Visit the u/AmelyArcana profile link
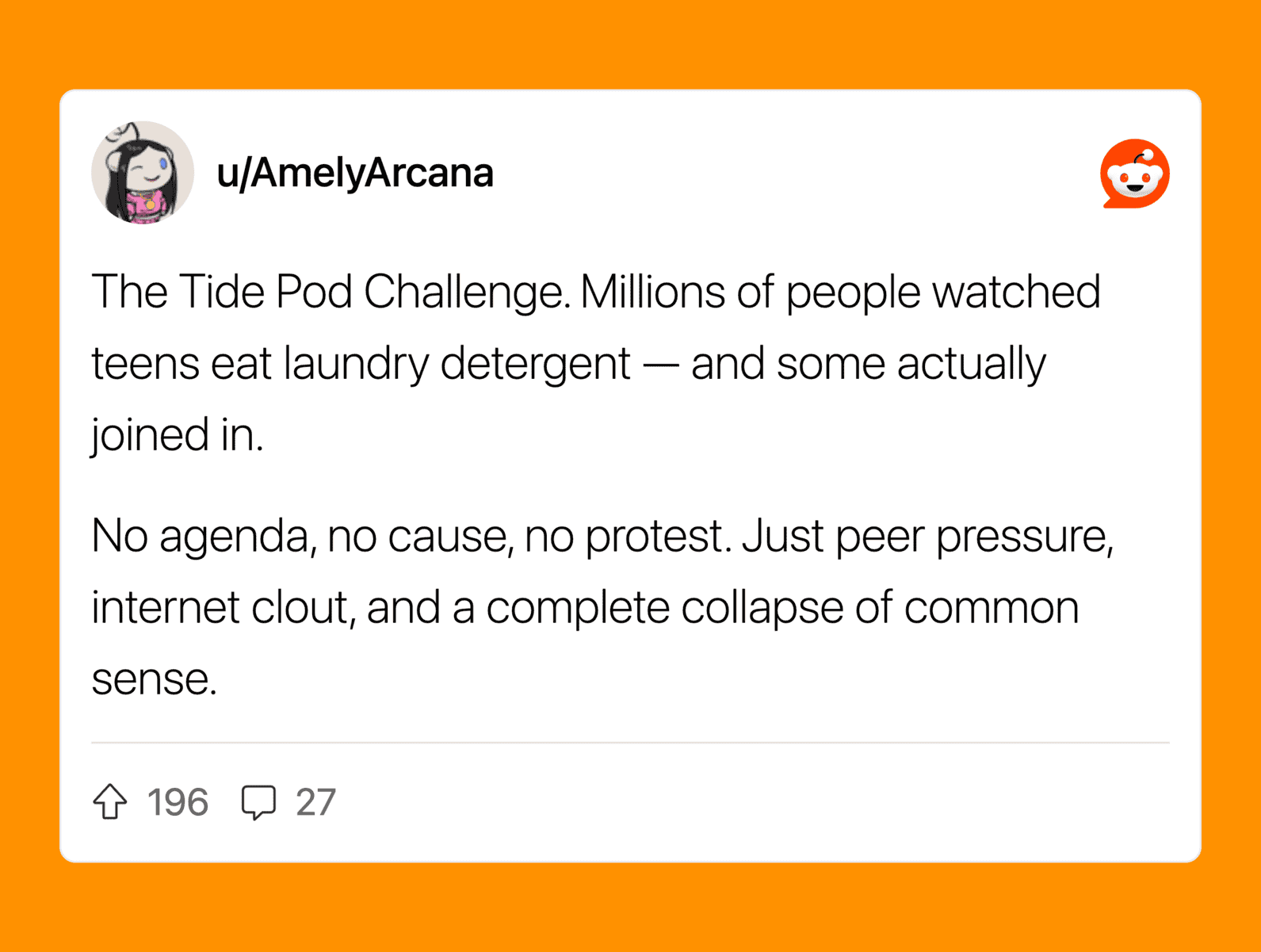This screenshot has height=952, width=1261. click(355, 173)
